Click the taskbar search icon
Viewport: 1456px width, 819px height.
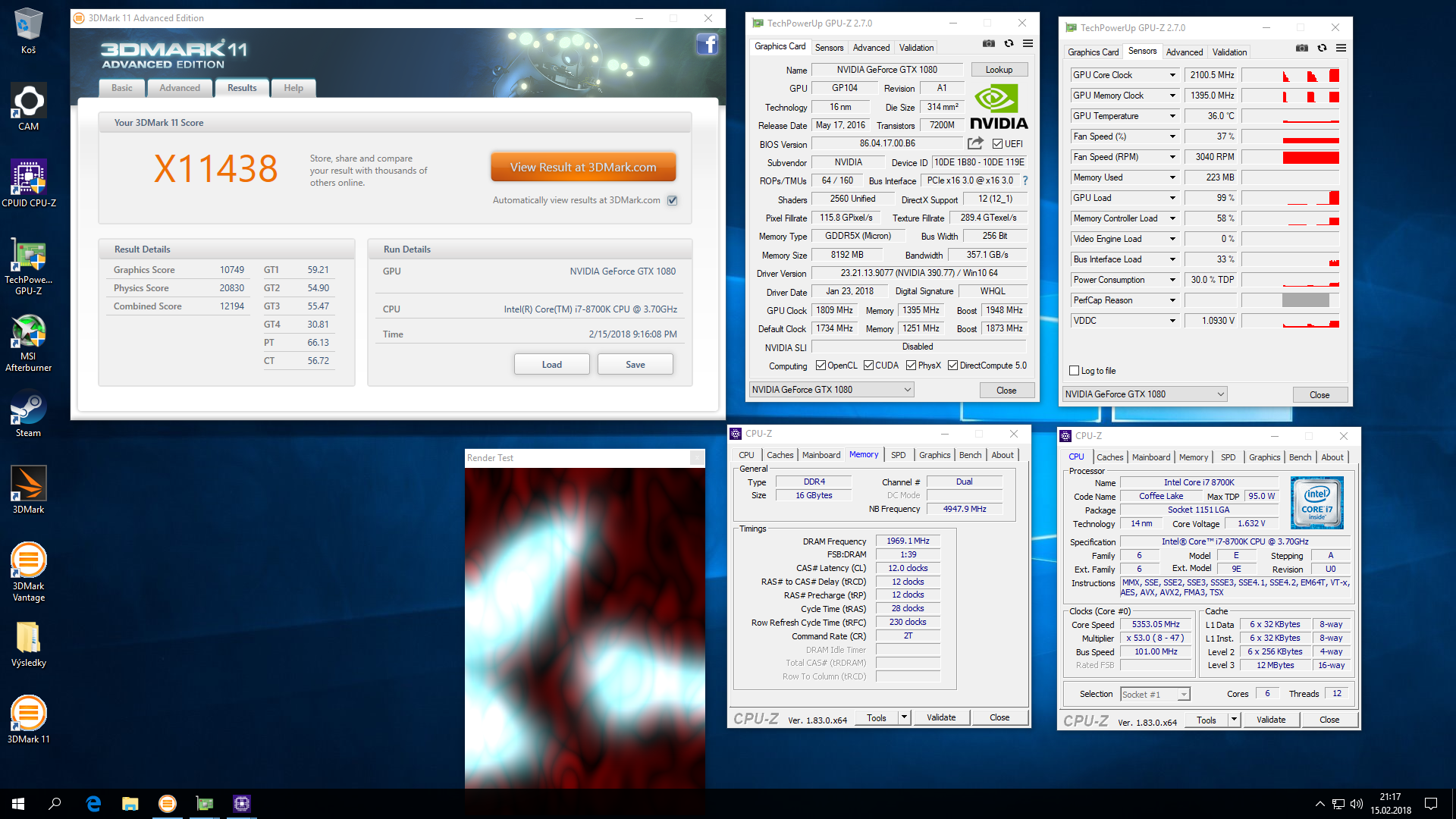click(55, 804)
